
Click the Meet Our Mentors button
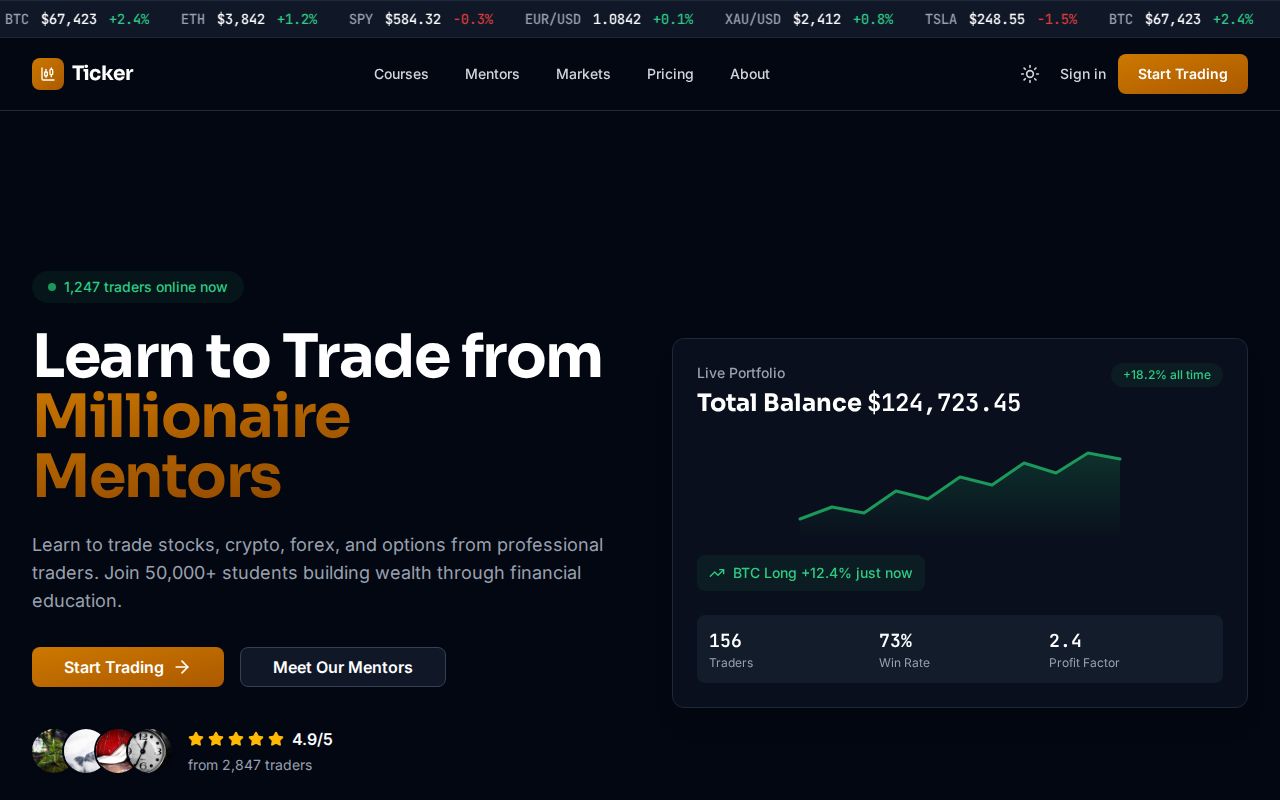coord(343,667)
